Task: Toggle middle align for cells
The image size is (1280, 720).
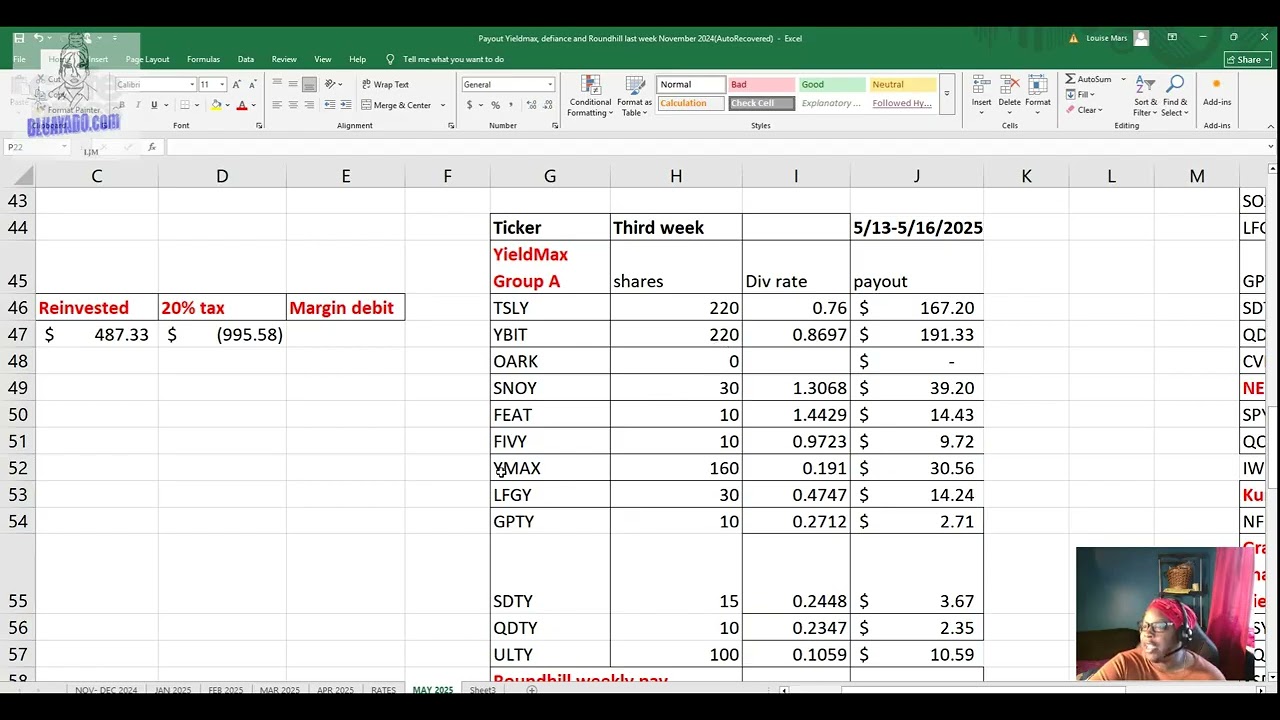Action: click(293, 84)
